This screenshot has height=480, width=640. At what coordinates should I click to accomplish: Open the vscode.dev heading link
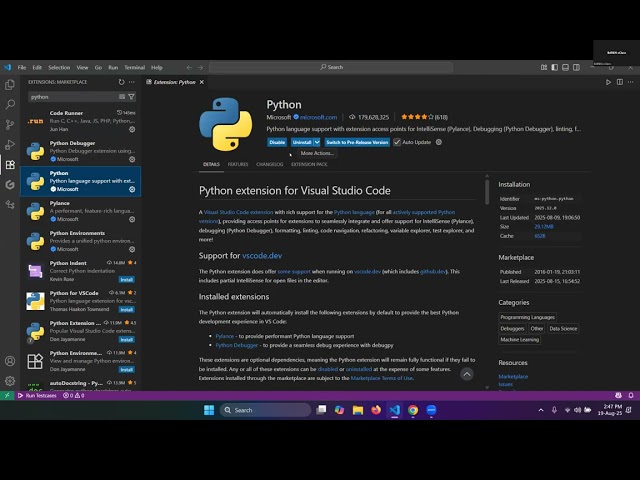(x=262, y=256)
